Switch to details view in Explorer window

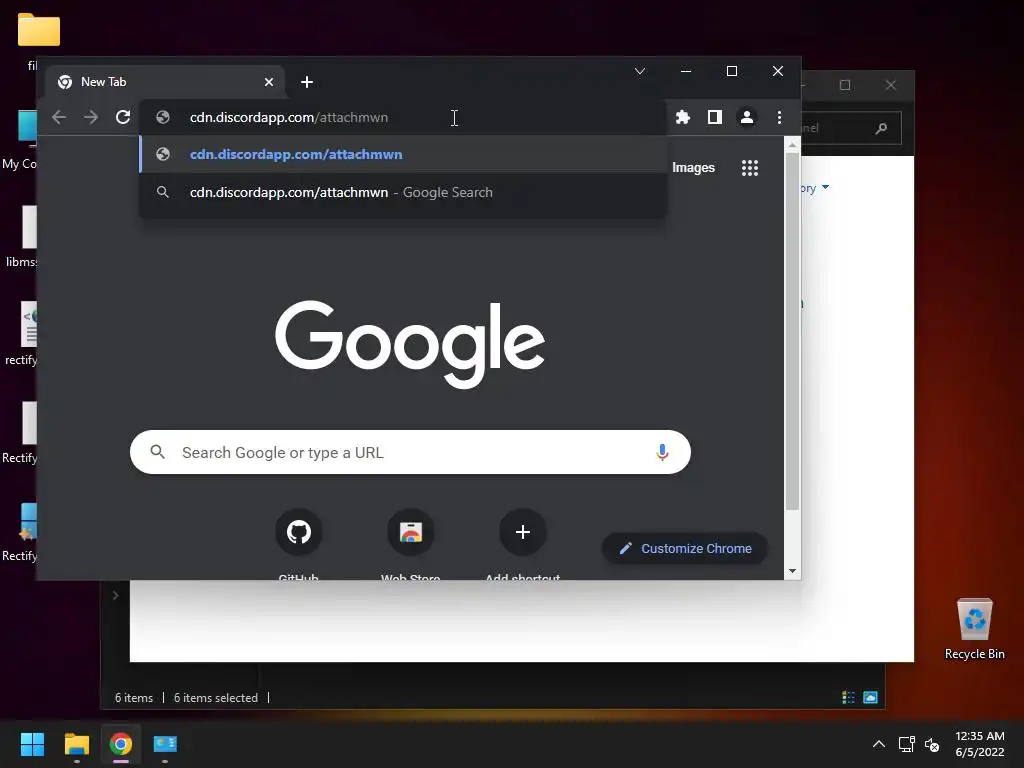pyautogui.click(x=848, y=697)
